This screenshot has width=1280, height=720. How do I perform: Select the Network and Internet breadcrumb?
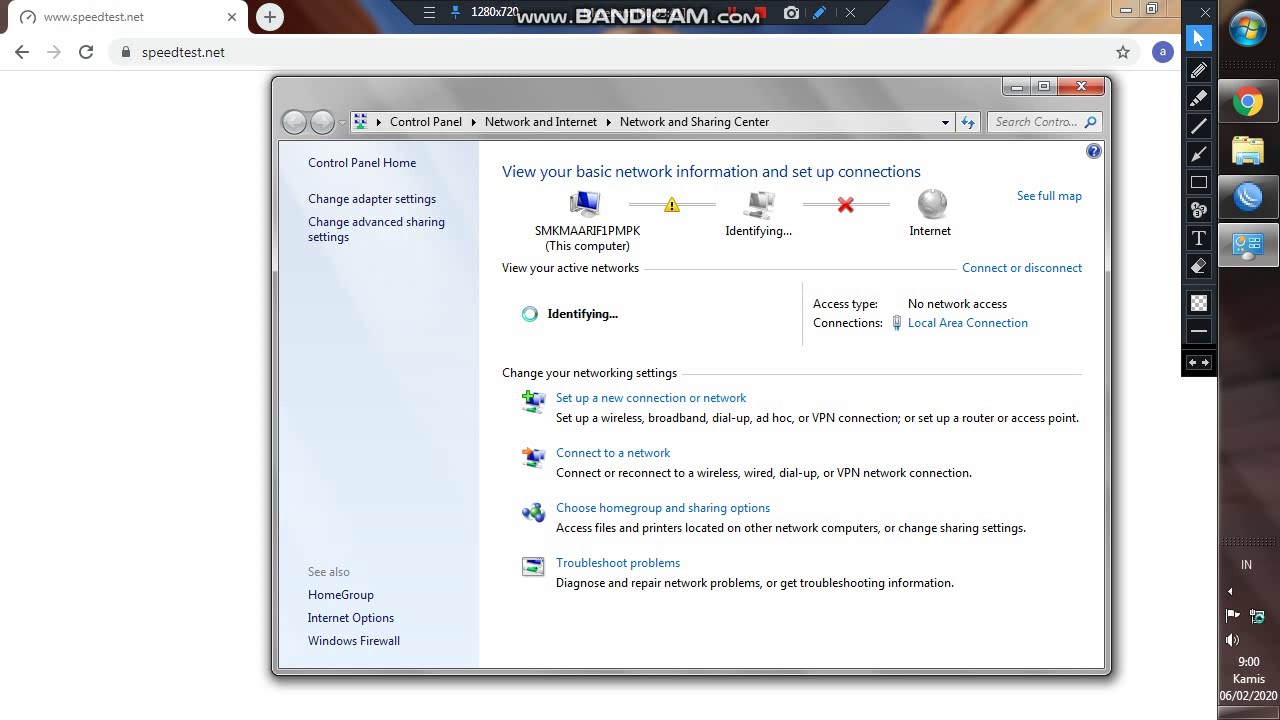pos(540,122)
